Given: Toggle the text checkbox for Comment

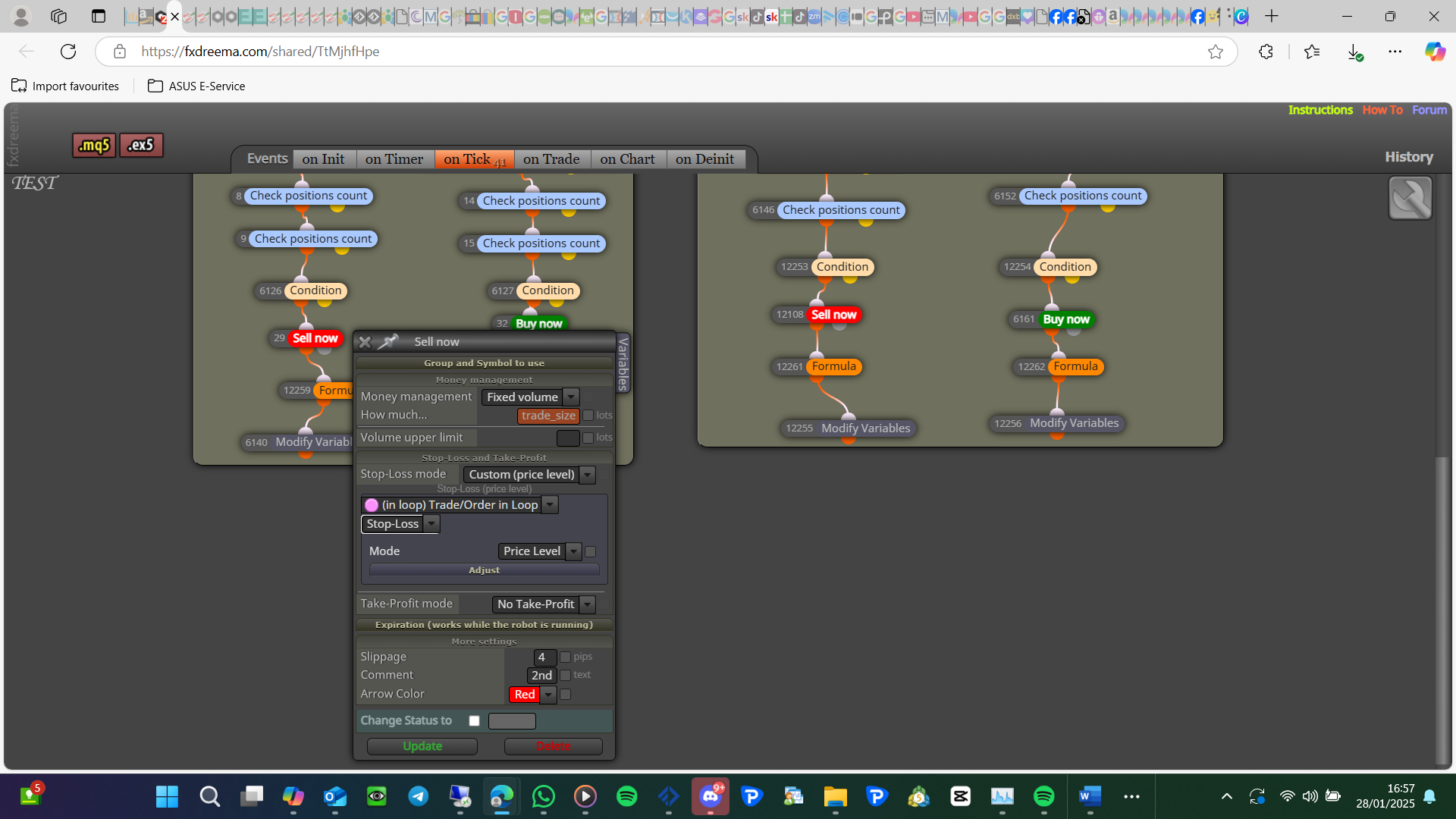Looking at the screenshot, I should pos(565,675).
